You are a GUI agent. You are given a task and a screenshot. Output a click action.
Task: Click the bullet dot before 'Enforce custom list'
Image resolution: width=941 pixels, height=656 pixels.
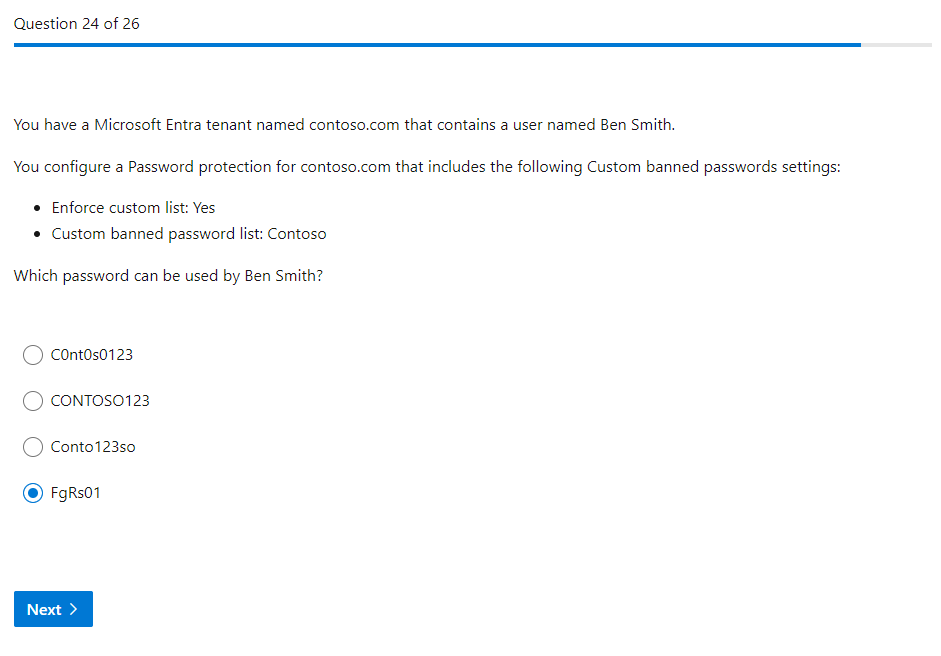pos(38,208)
